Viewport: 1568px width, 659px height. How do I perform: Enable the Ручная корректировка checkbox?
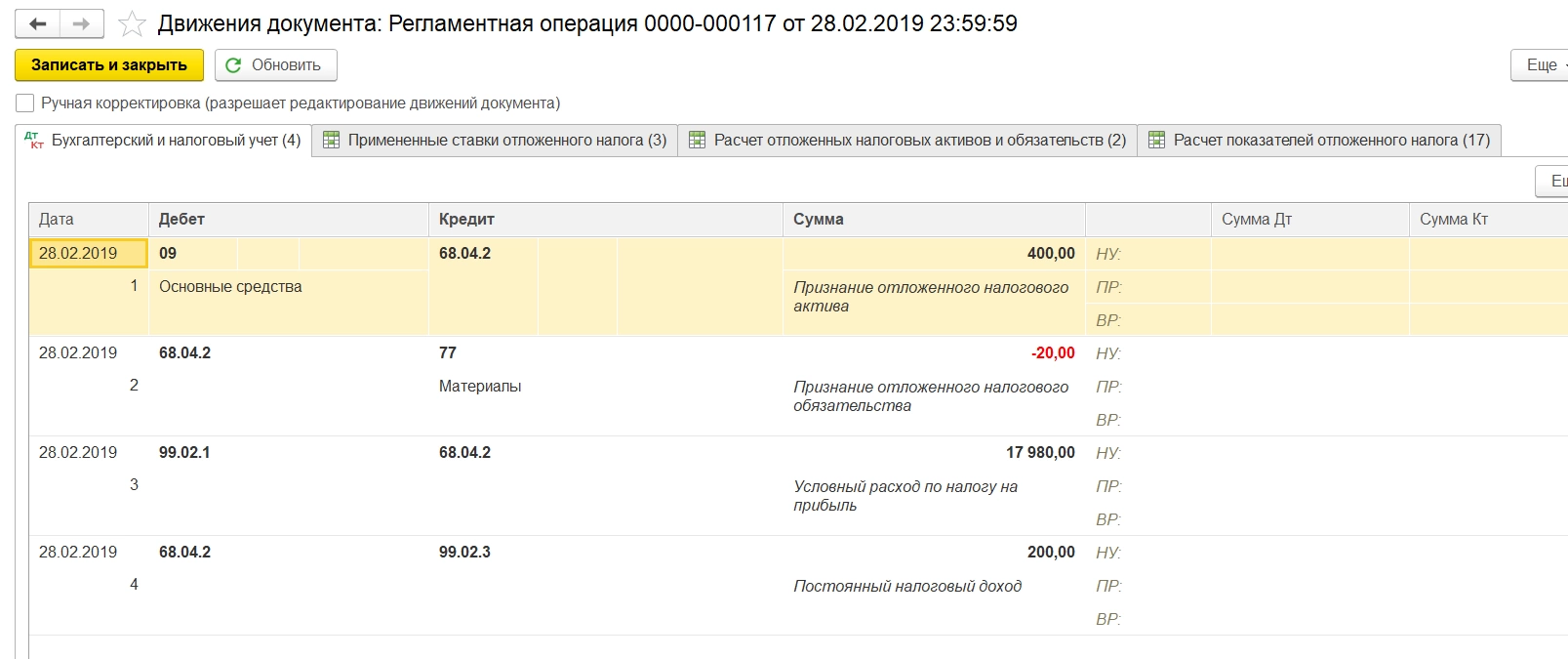point(25,103)
